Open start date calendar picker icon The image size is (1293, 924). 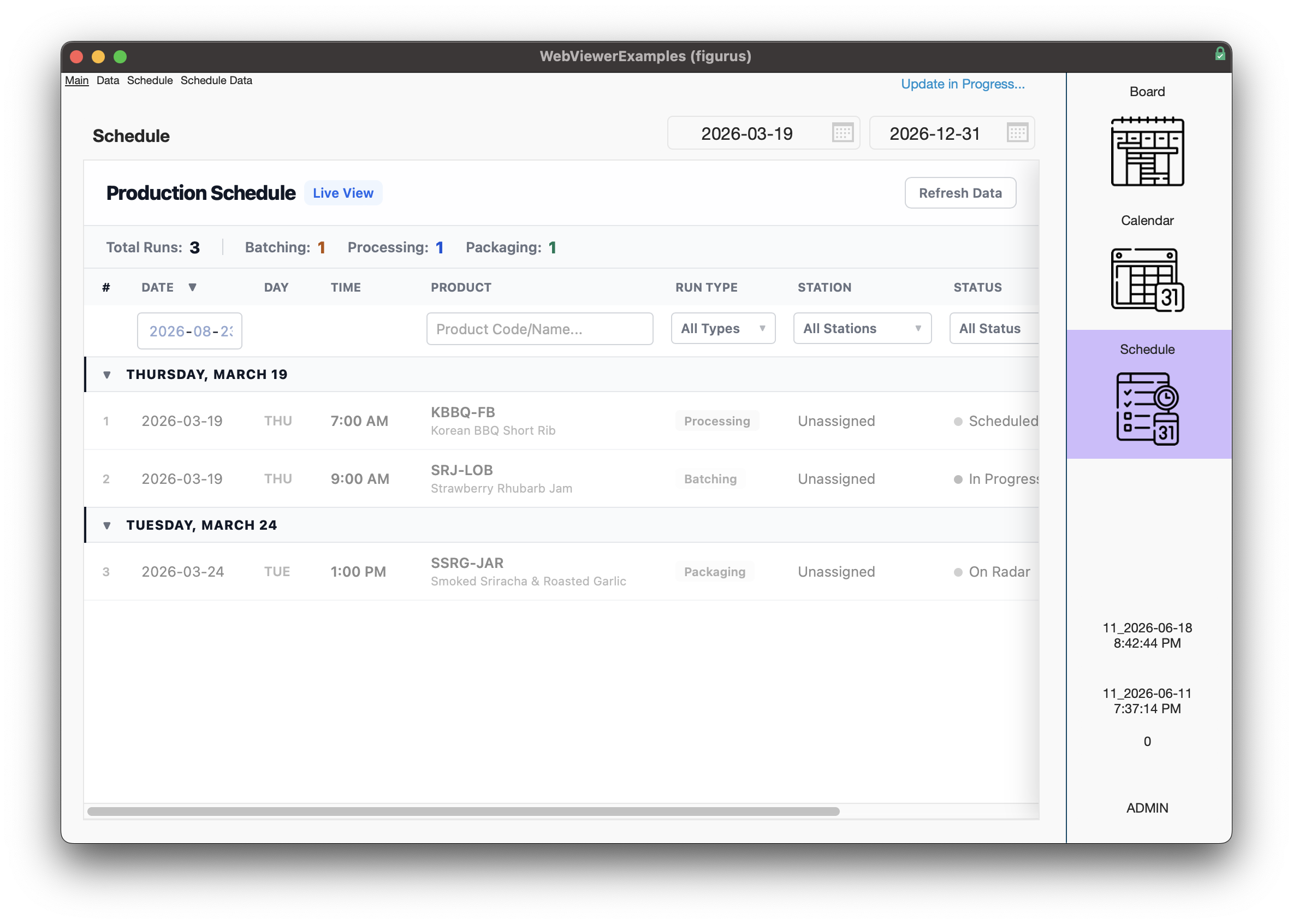pos(843,133)
